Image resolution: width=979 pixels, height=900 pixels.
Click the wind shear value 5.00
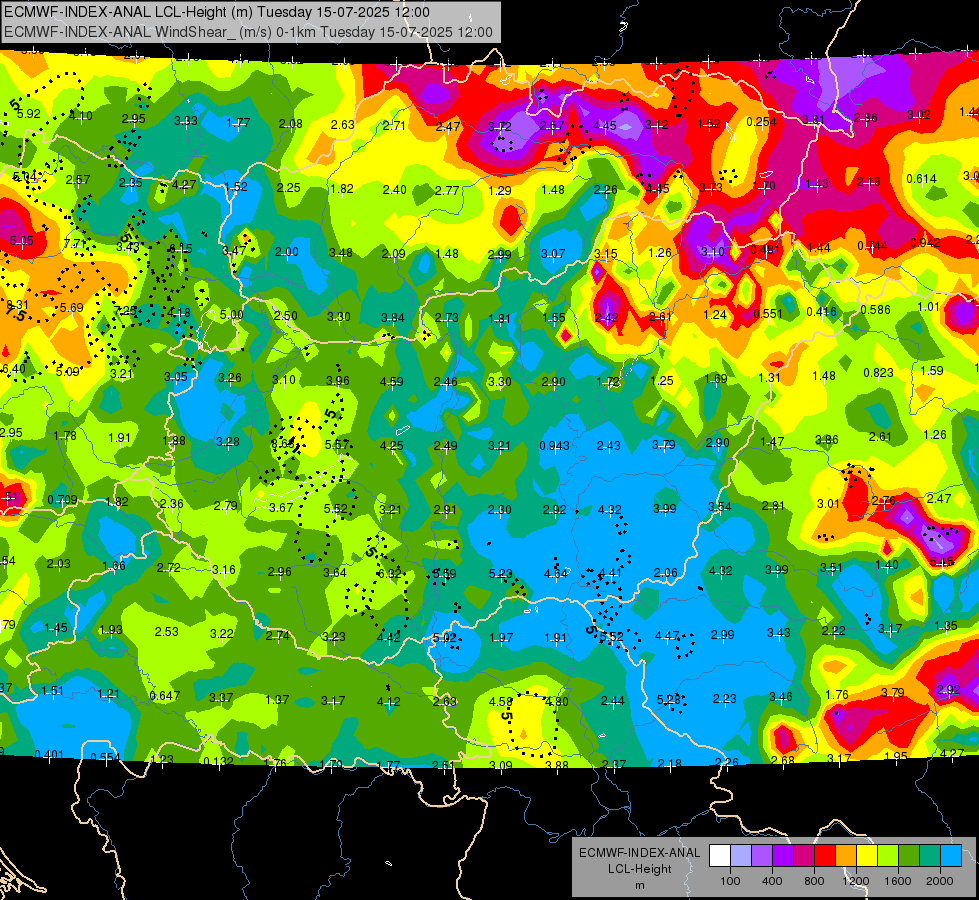click(x=232, y=315)
